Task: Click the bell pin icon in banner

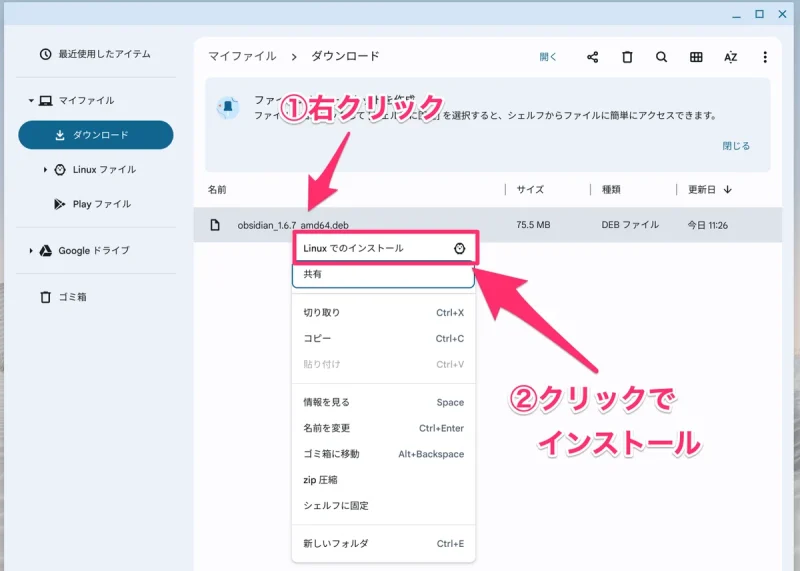Action: pos(228,107)
